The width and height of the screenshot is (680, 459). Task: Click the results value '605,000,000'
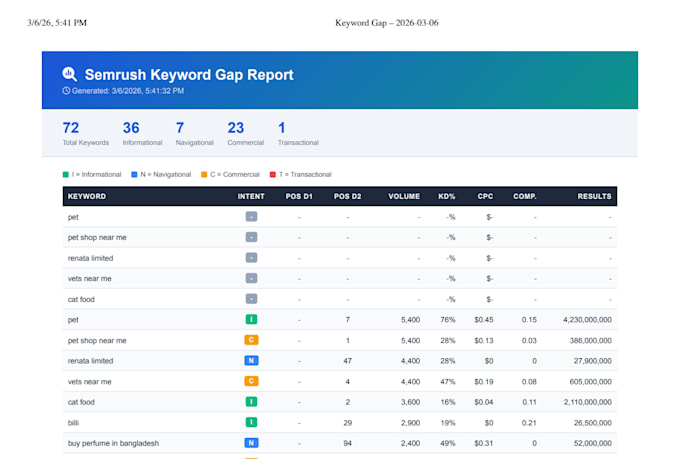[x=591, y=382]
